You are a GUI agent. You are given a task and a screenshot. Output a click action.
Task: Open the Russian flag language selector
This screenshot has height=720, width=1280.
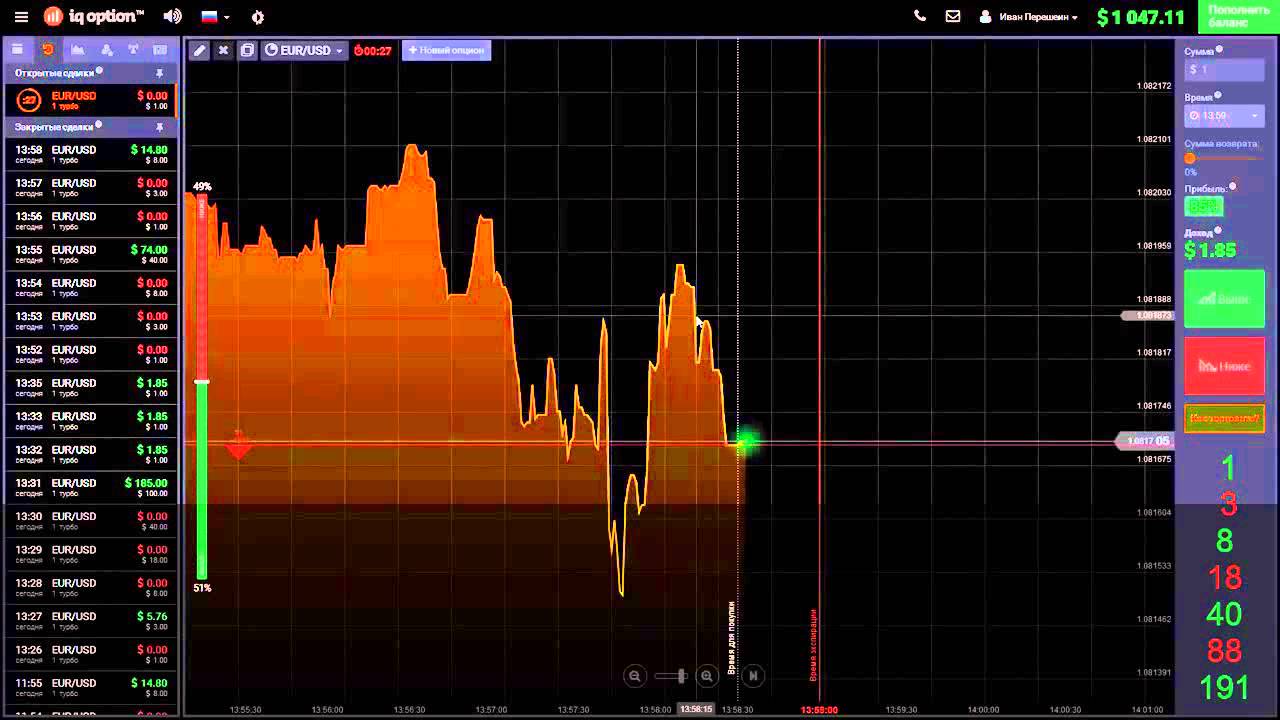coord(215,17)
